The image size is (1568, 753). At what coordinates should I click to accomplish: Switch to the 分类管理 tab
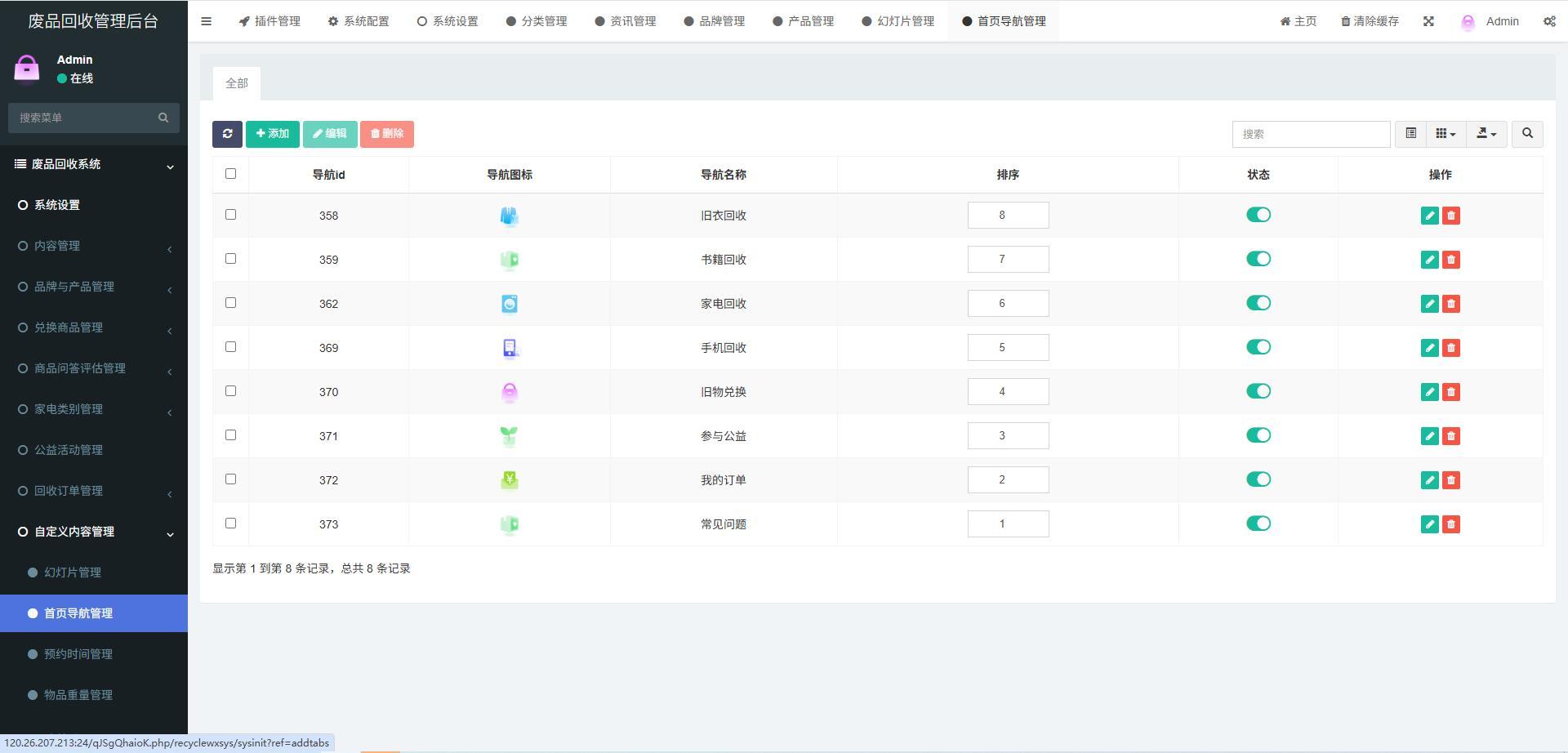coord(537,21)
